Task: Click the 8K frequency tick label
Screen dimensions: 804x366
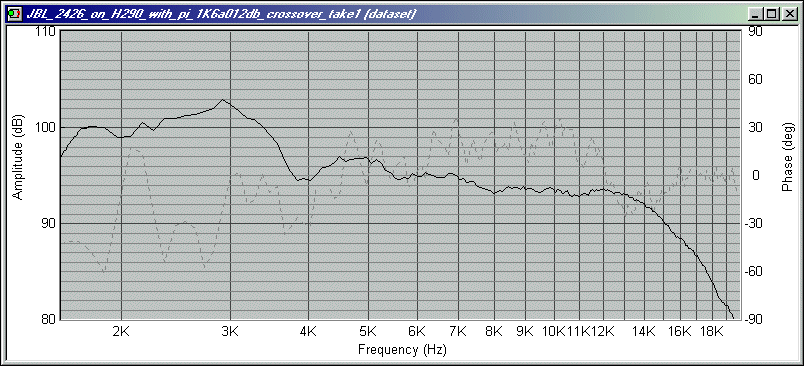Action: [x=494, y=331]
